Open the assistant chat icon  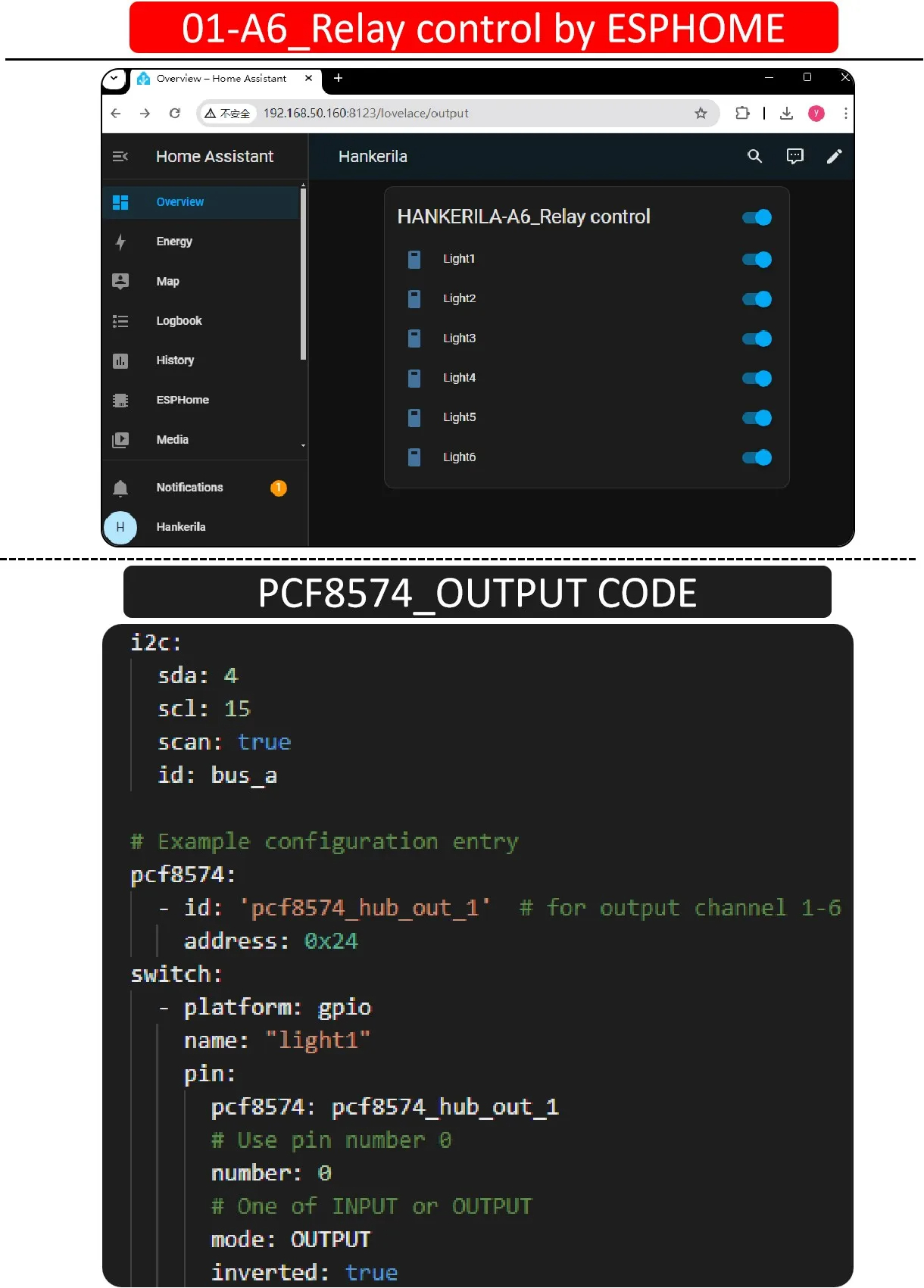click(794, 157)
